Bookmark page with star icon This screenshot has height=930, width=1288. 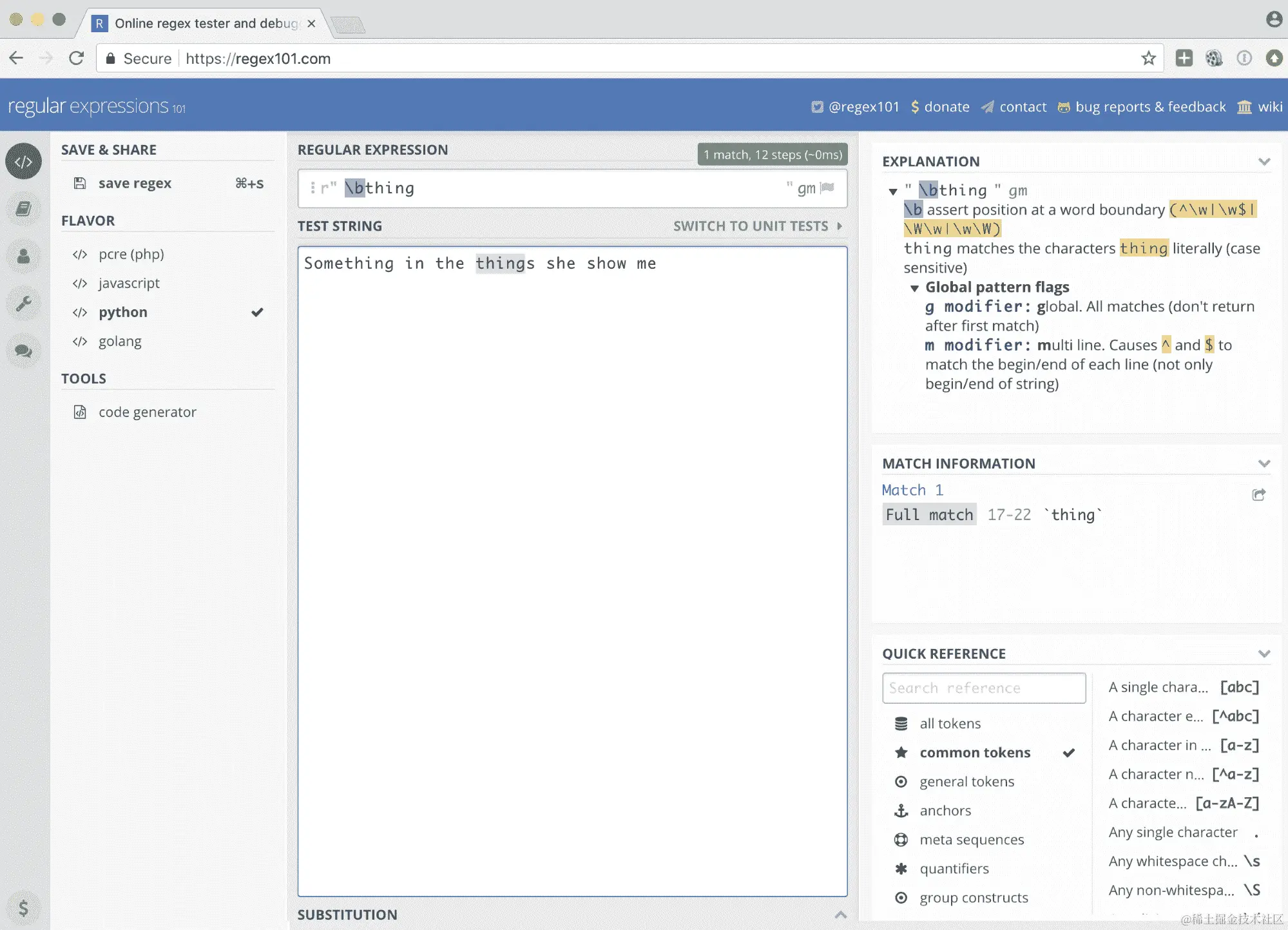tap(1148, 59)
